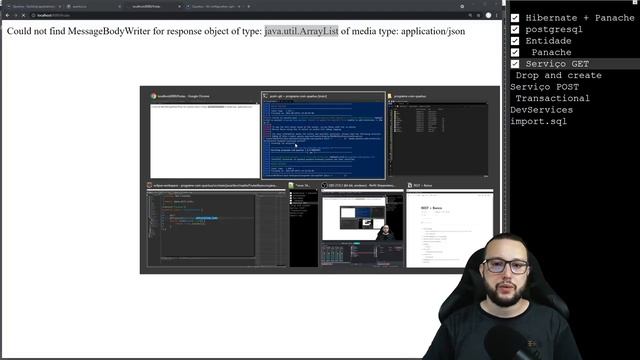The height and width of the screenshot is (360, 640).
Task: Go back in Chrome browser
Action: click(x=7, y=15)
